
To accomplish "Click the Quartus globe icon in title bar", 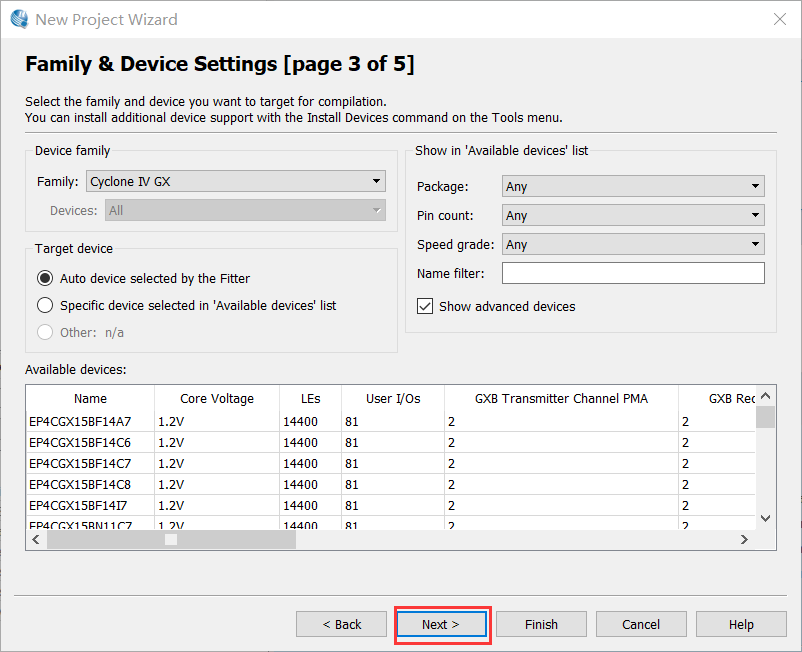I will click(x=19, y=19).
